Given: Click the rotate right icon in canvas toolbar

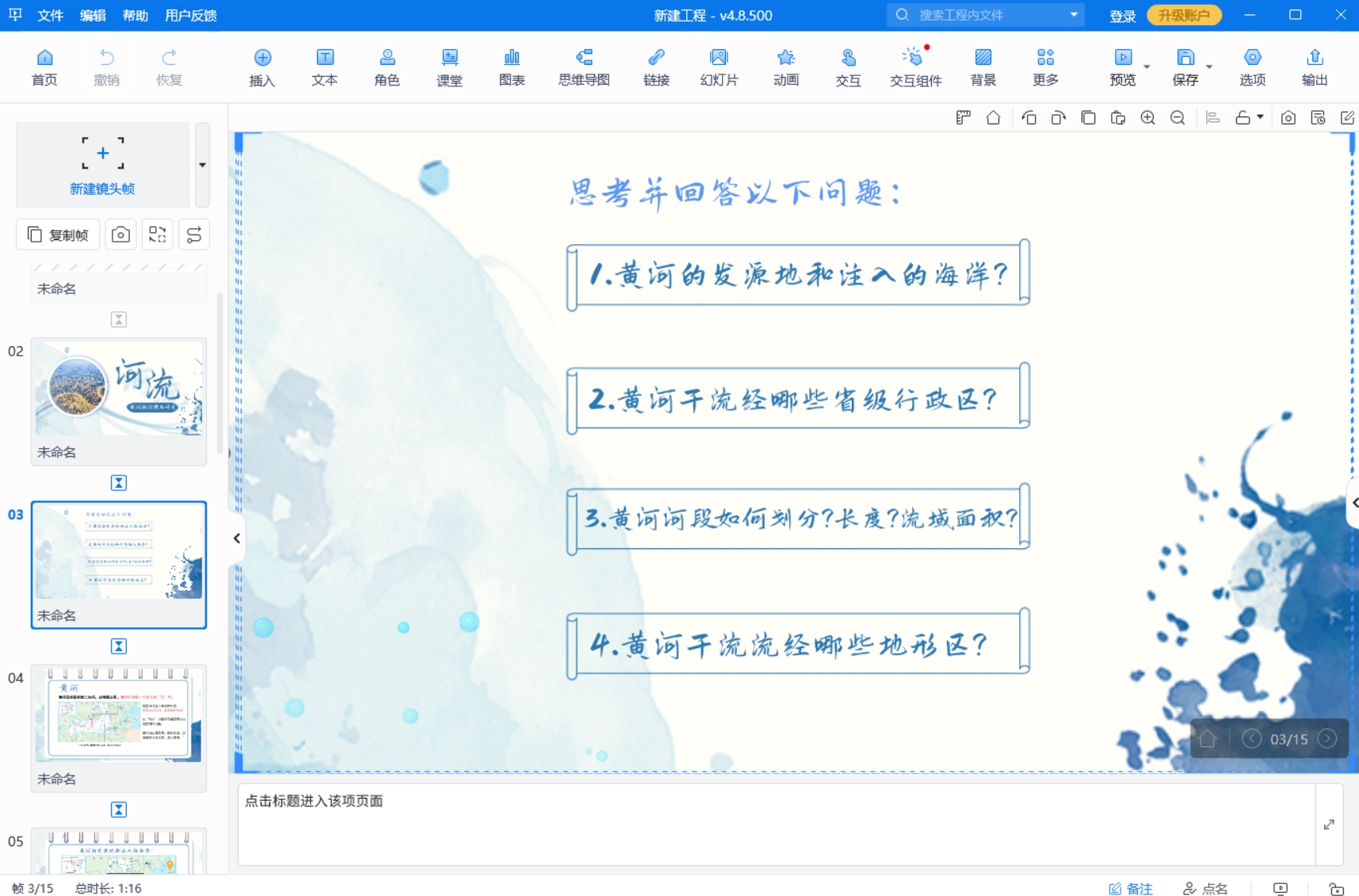Looking at the screenshot, I should pyautogui.click(x=1059, y=118).
